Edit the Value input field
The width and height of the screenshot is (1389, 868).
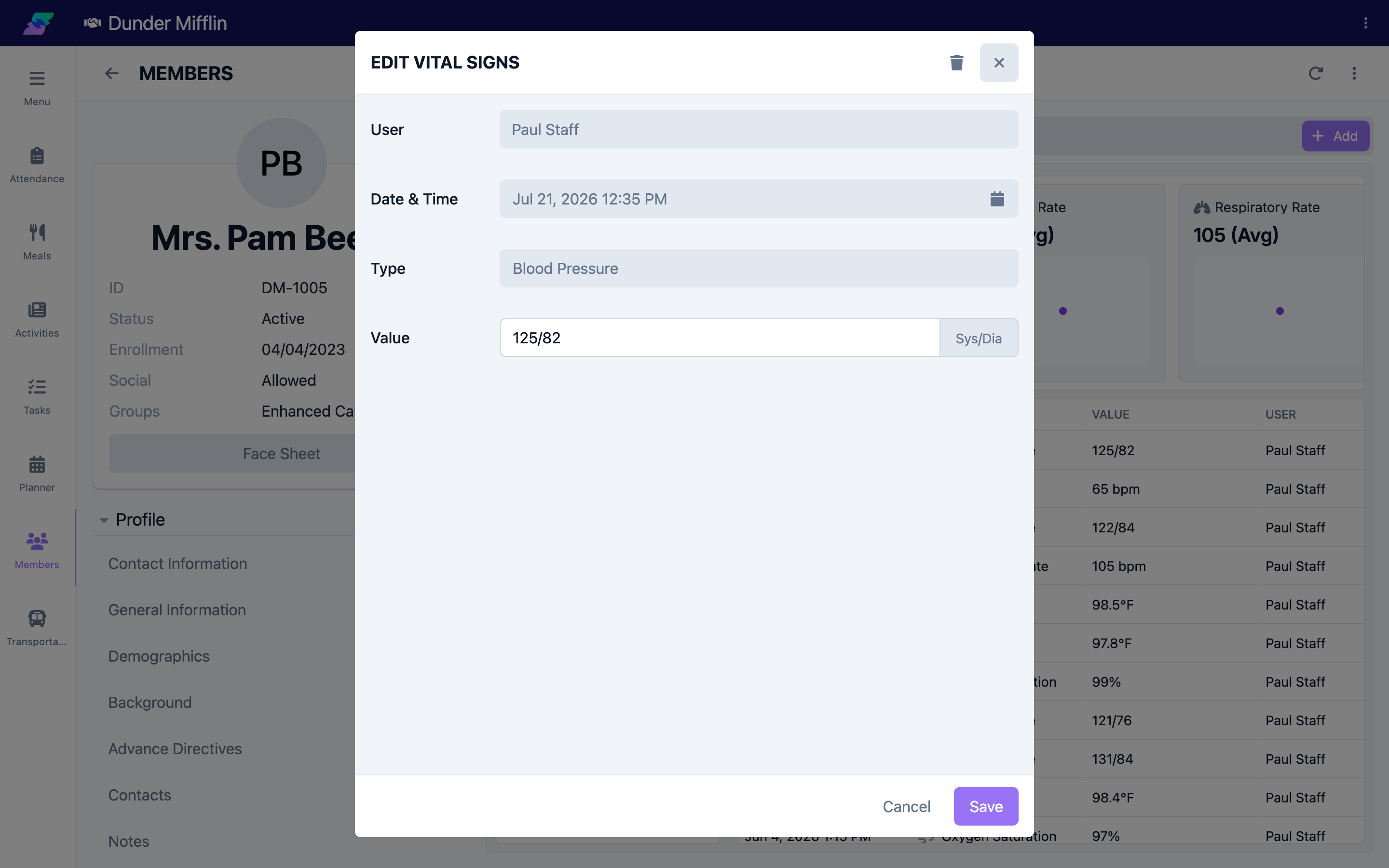pos(720,338)
